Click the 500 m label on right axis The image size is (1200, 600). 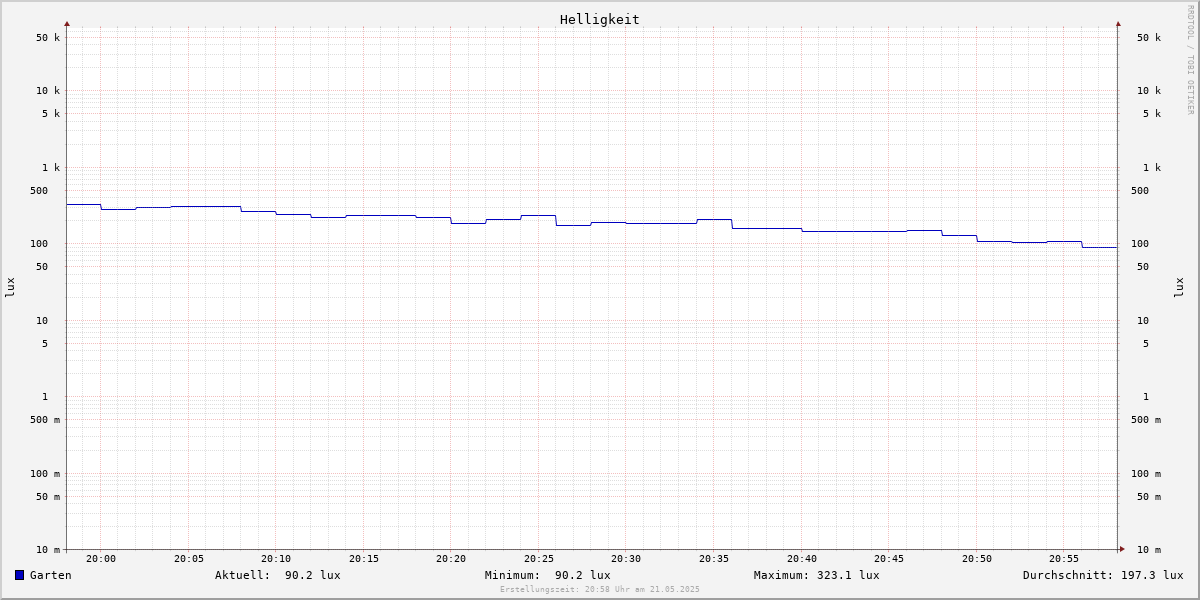click(1146, 420)
